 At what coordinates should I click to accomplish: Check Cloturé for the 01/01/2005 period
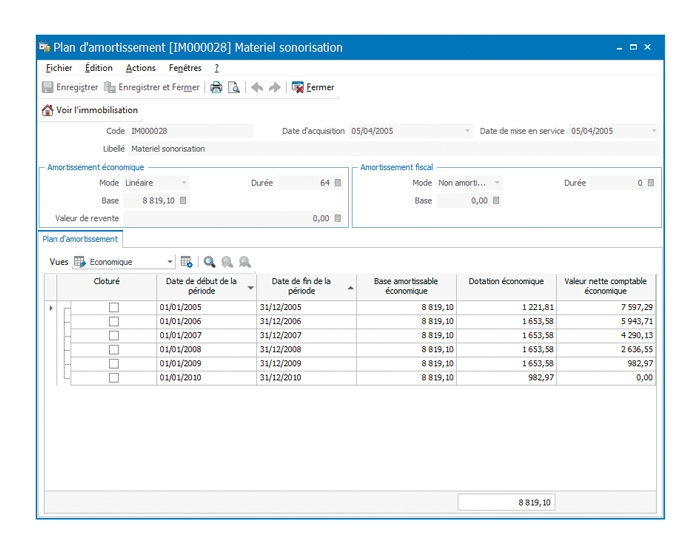pyautogui.click(x=113, y=307)
